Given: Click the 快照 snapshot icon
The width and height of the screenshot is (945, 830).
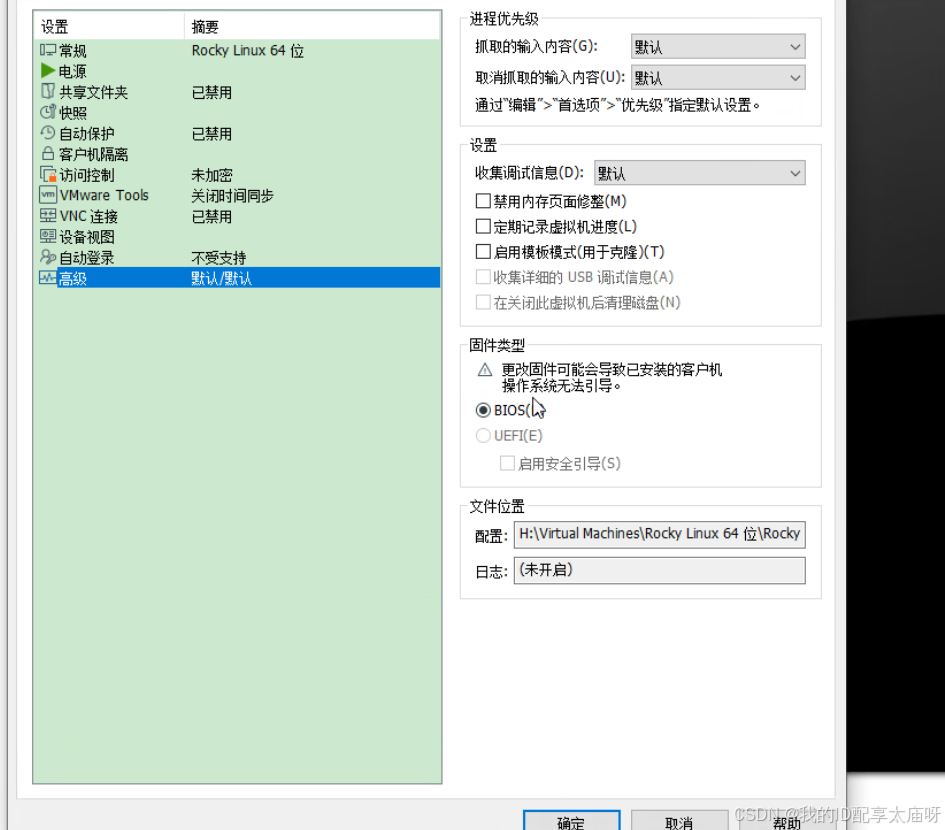Looking at the screenshot, I should coord(48,112).
